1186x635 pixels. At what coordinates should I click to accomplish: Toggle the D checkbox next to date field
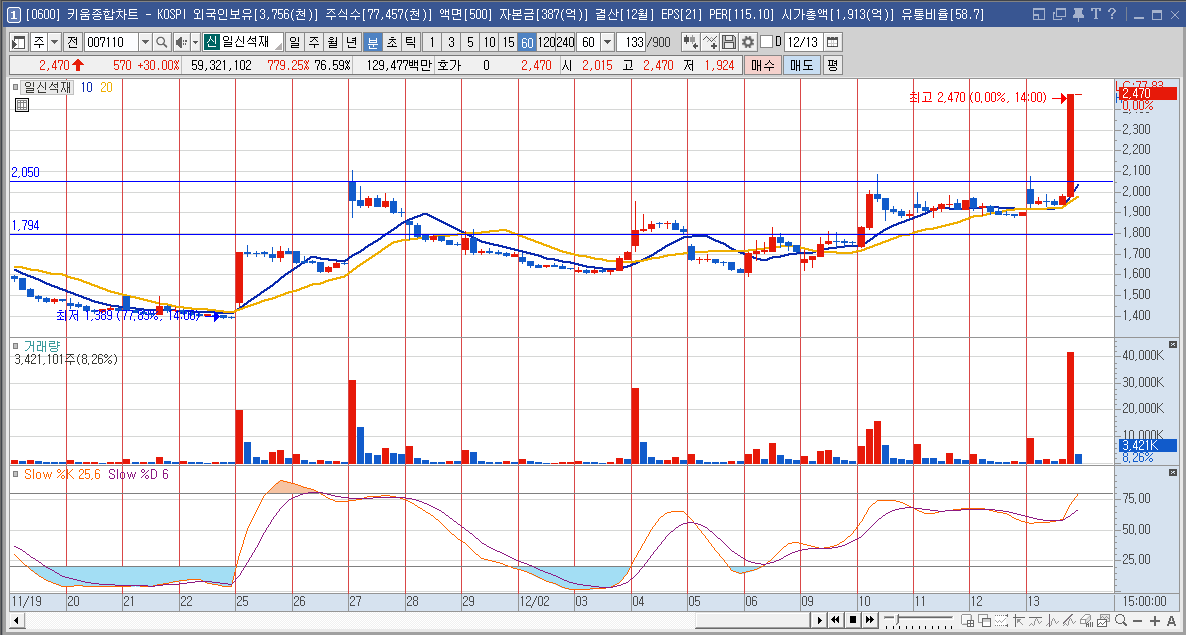click(x=766, y=42)
